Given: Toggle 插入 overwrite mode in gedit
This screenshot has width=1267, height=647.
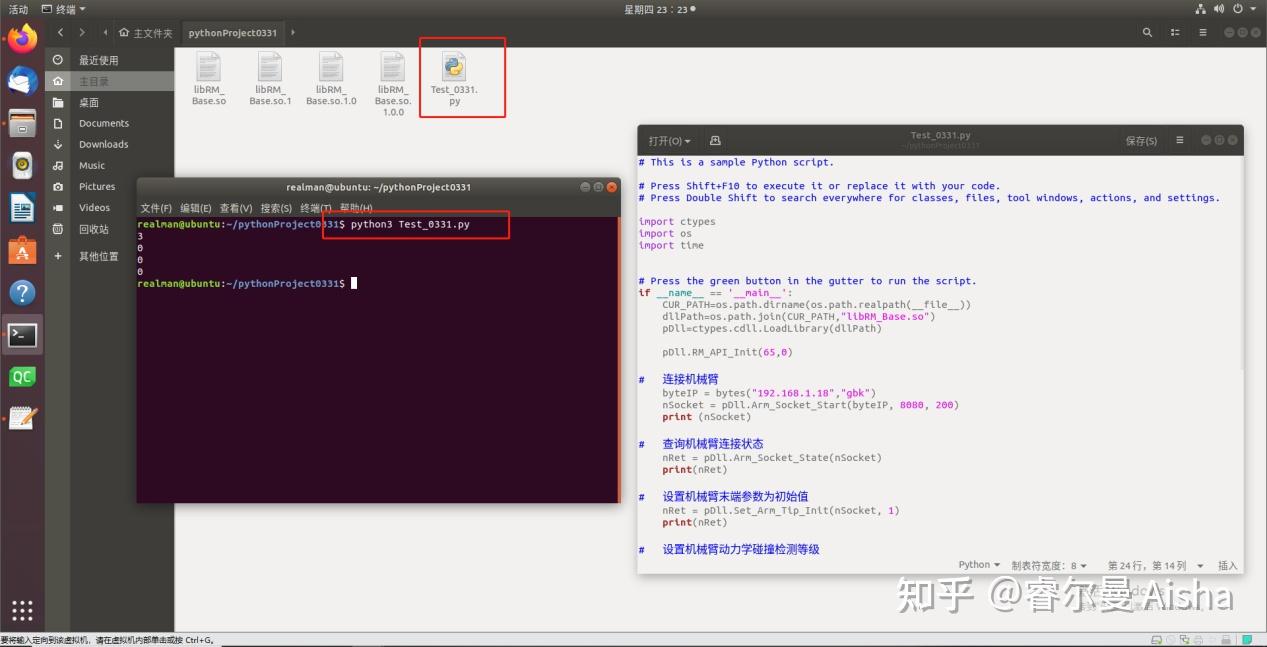Looking at the screenshot, I should tap(1227, 565).
